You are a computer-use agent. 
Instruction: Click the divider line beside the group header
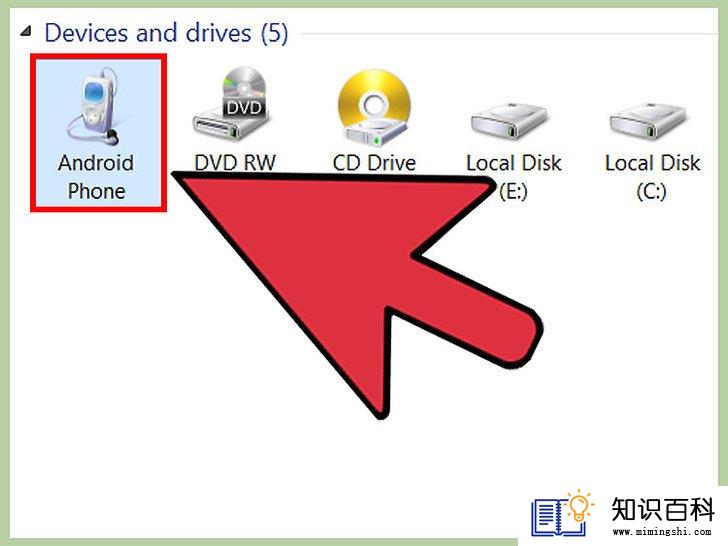509,33
